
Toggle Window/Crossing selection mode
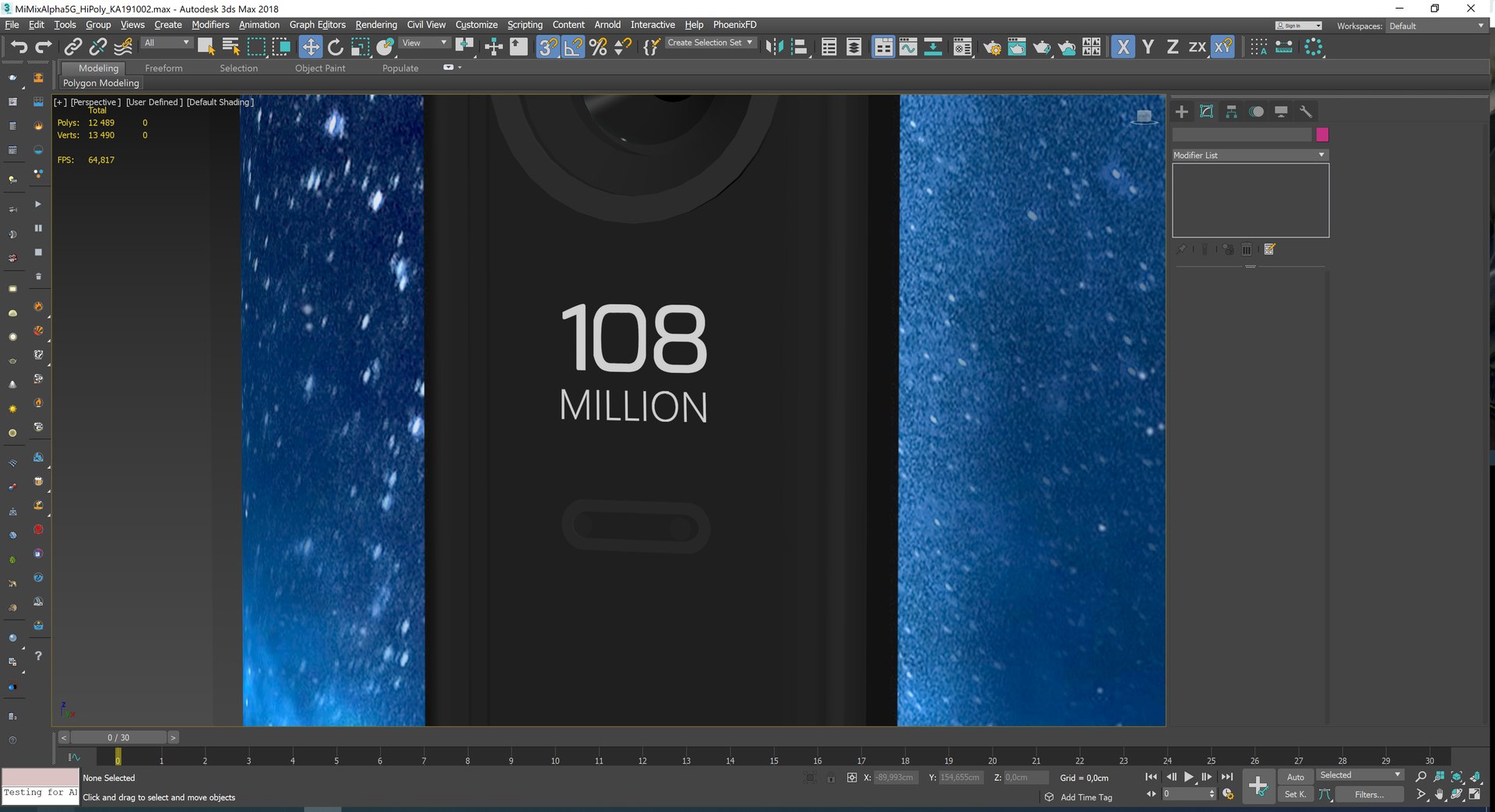click(x=281, y=47)
